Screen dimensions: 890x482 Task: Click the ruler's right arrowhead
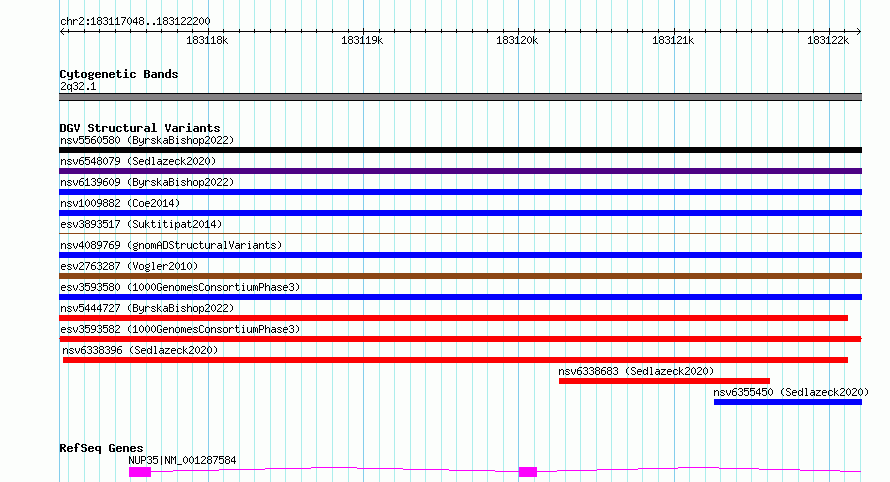[859, 32]
